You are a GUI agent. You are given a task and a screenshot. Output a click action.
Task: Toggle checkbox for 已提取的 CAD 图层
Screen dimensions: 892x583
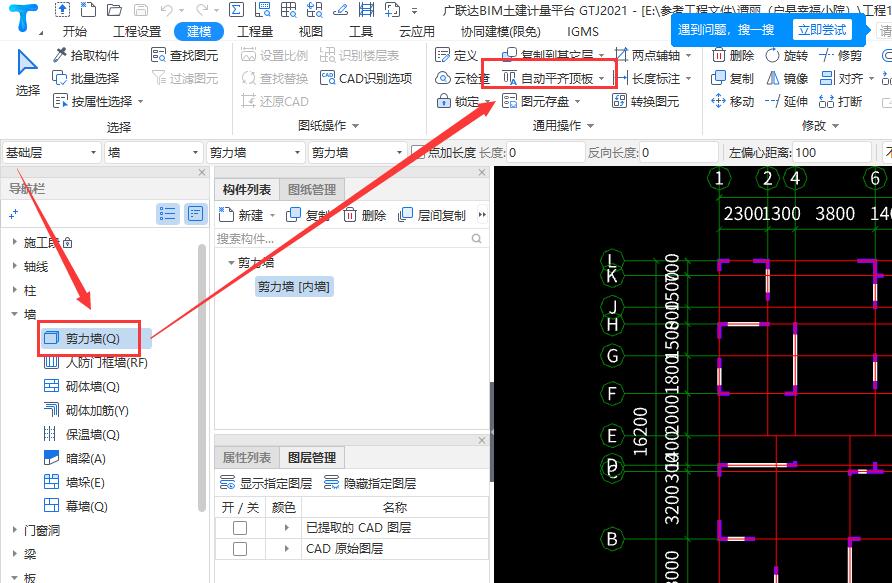point(240,528)
